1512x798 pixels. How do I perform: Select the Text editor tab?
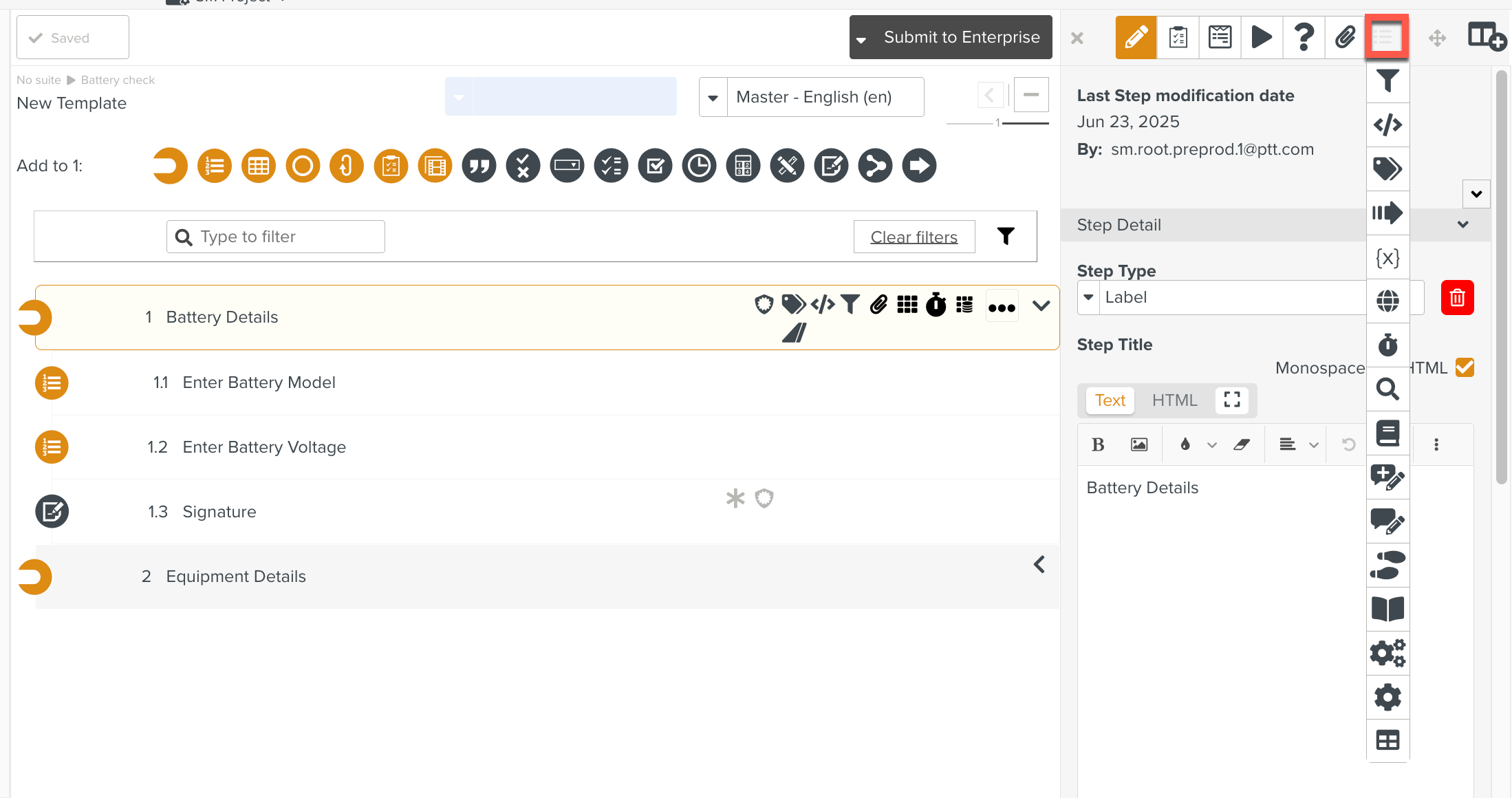(x=1110, y=400)
